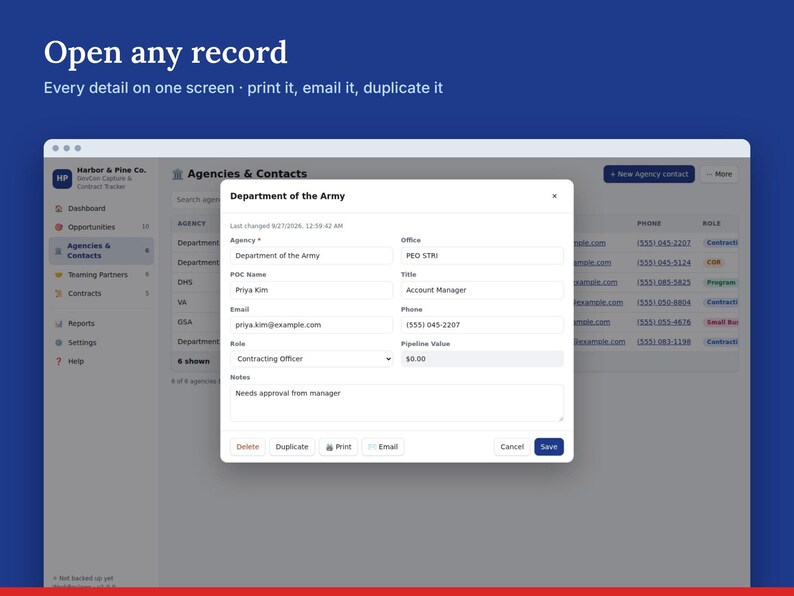Go to Opportunities in sidebar
794x596 pixels.
point(101,227)
